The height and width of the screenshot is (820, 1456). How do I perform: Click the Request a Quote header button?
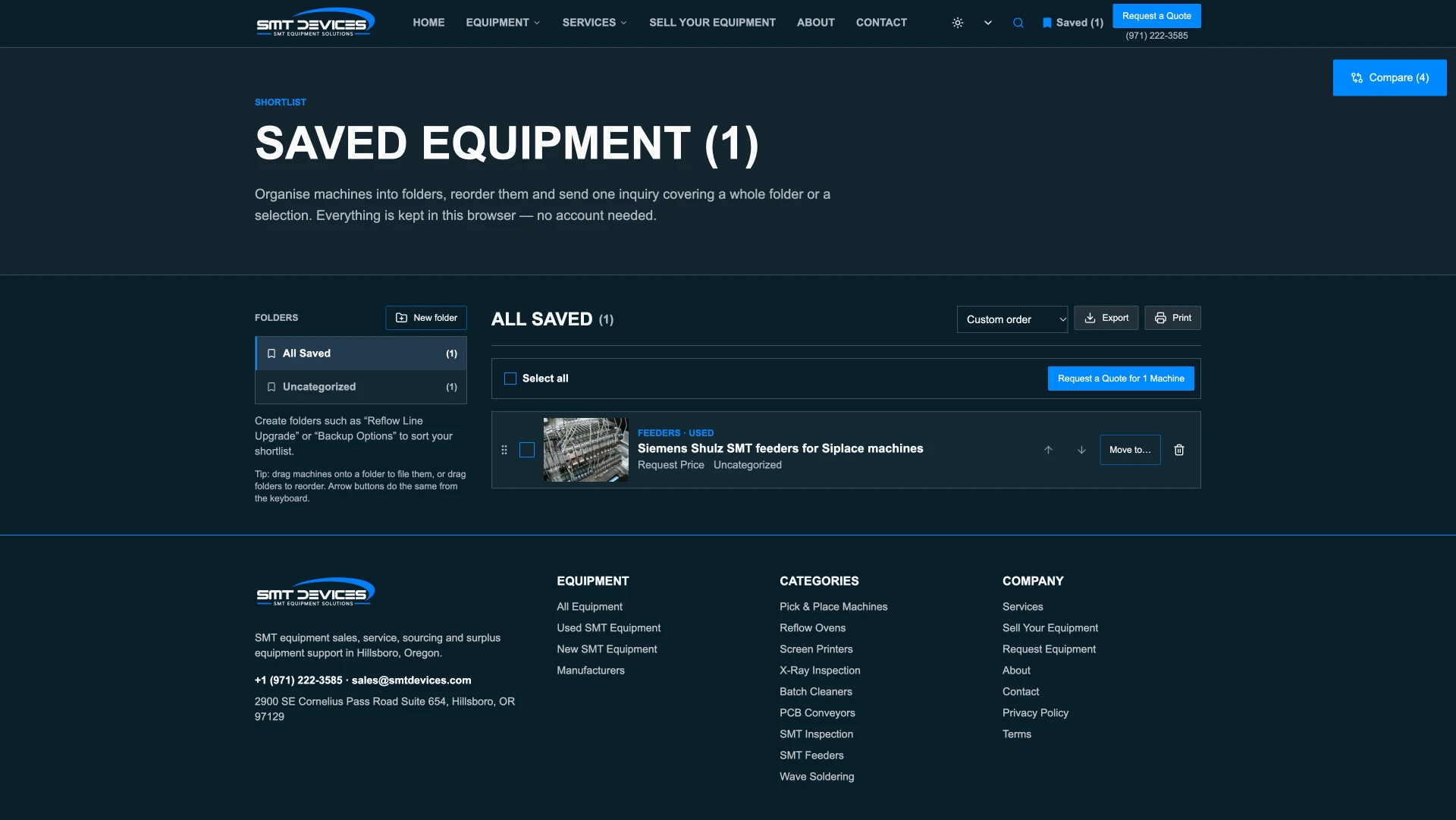1156,16
